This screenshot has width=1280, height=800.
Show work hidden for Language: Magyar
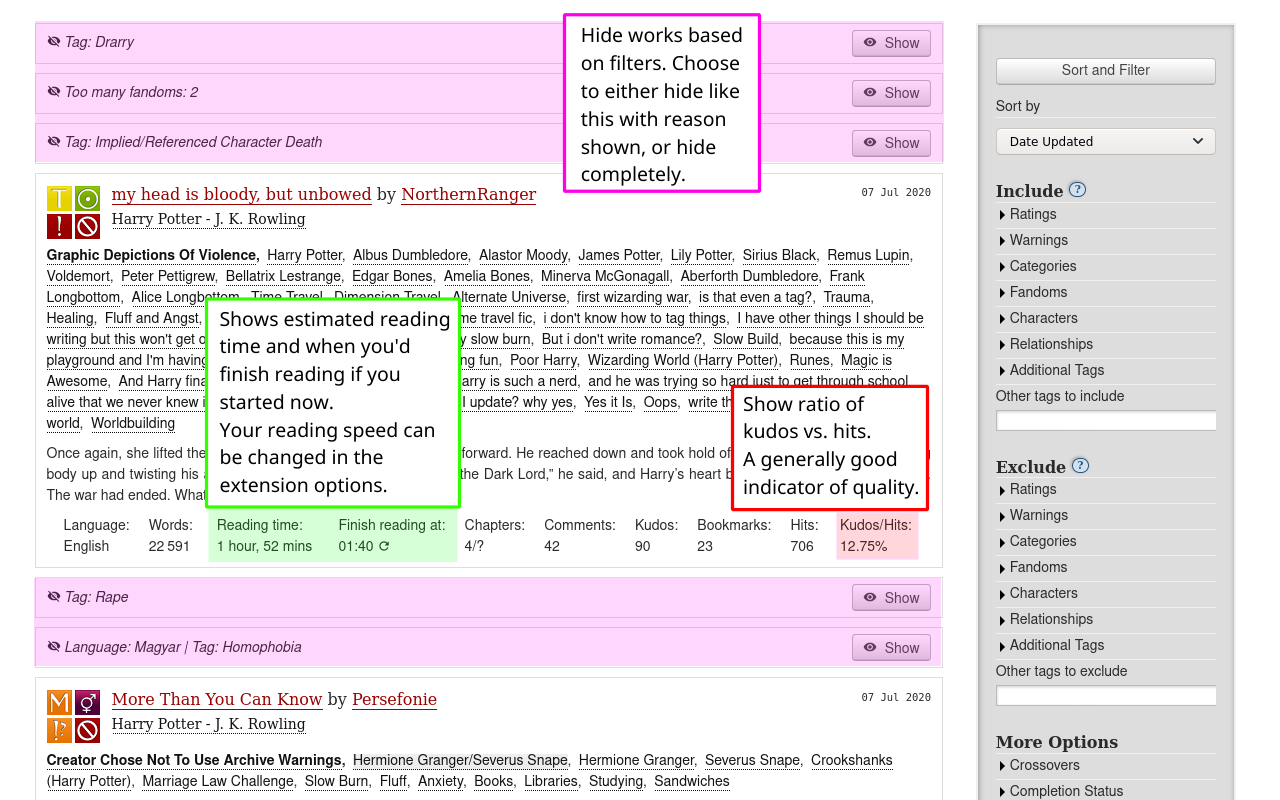(891, 648)
